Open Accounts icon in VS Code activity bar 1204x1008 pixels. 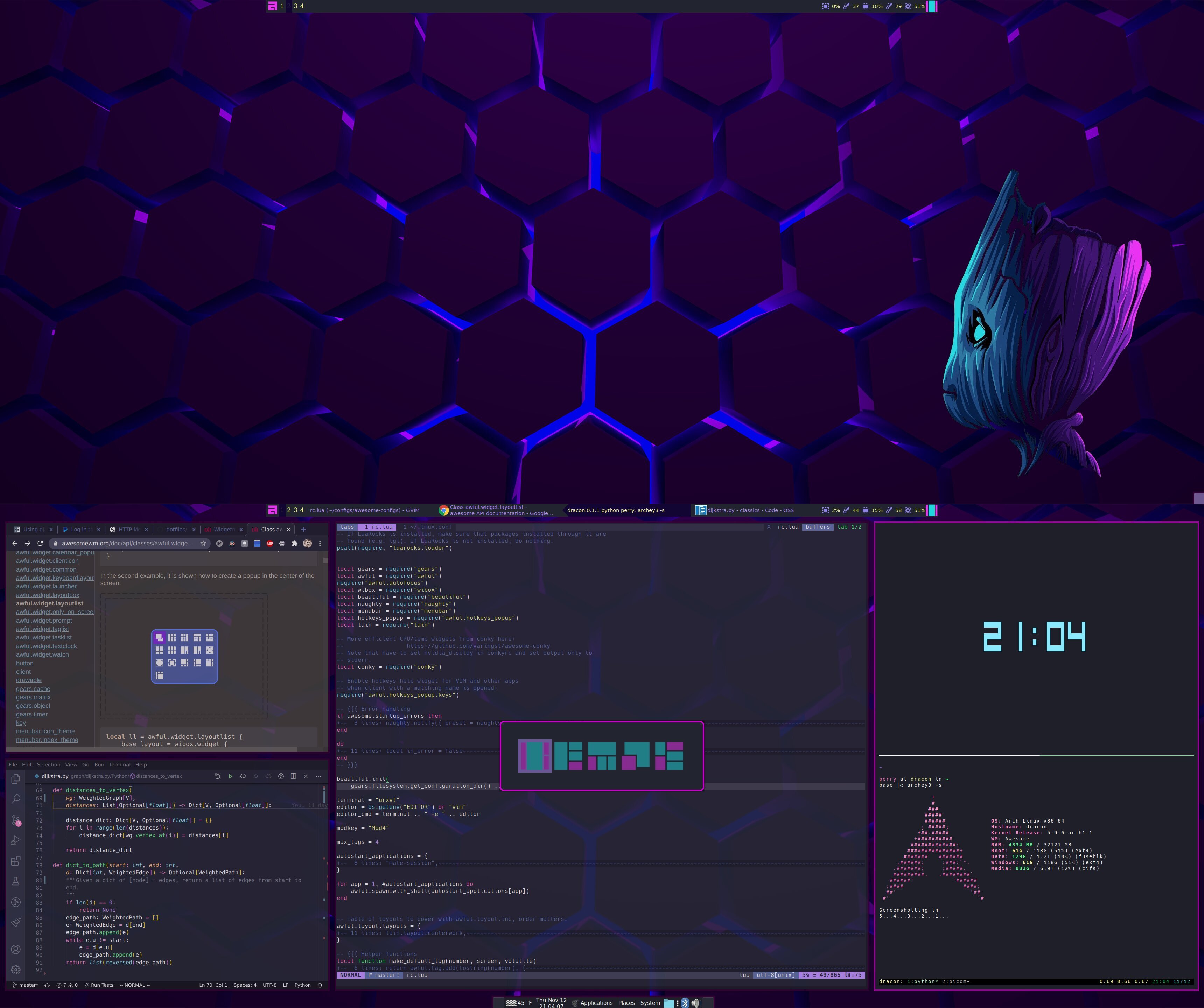click(16, 950)
